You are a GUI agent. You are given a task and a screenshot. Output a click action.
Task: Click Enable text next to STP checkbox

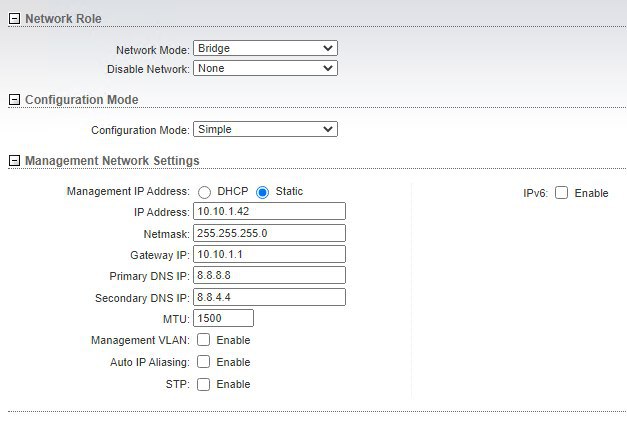coord(233,384)
